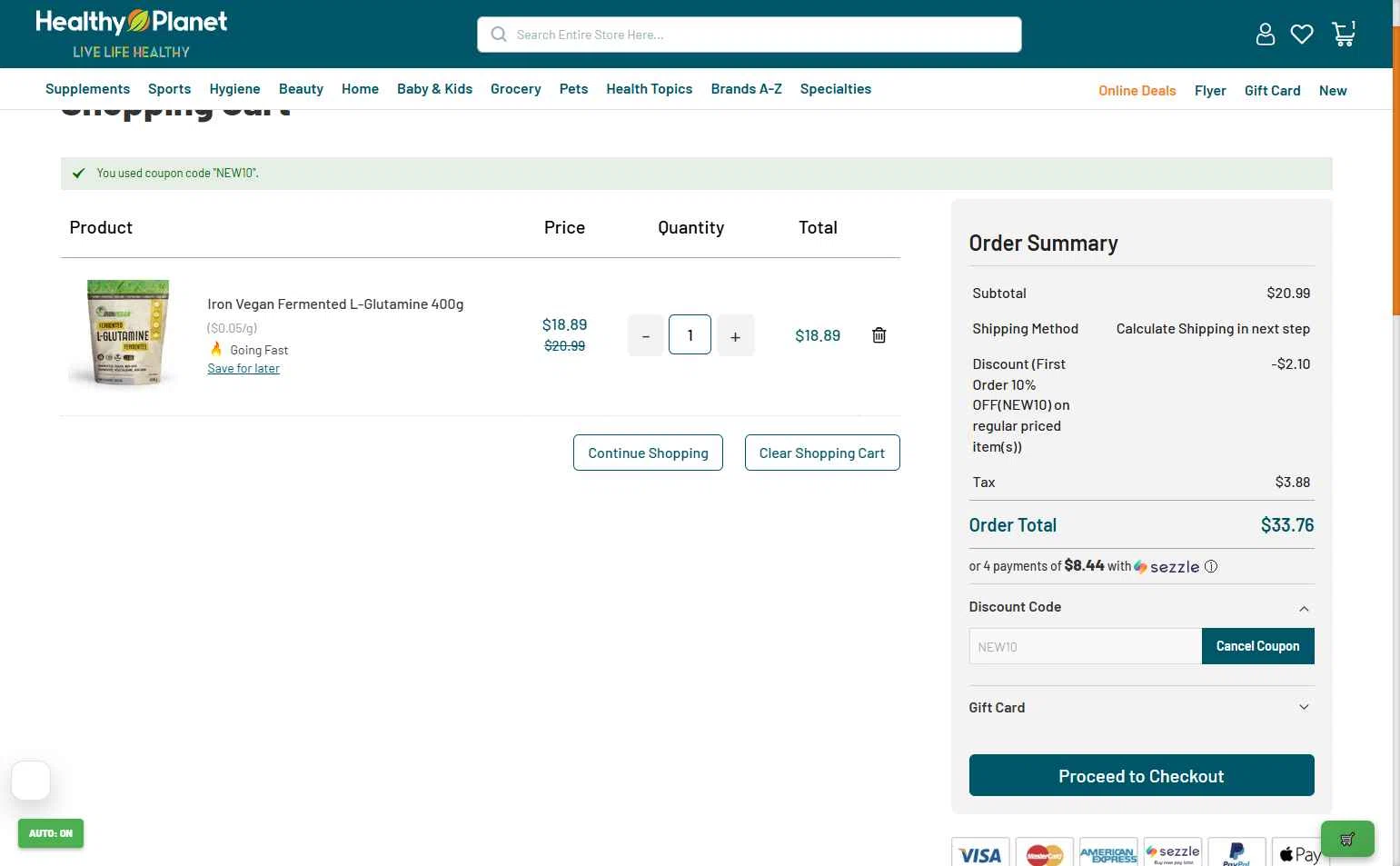Click the Subtotal value $20.99

[1288, 294]
